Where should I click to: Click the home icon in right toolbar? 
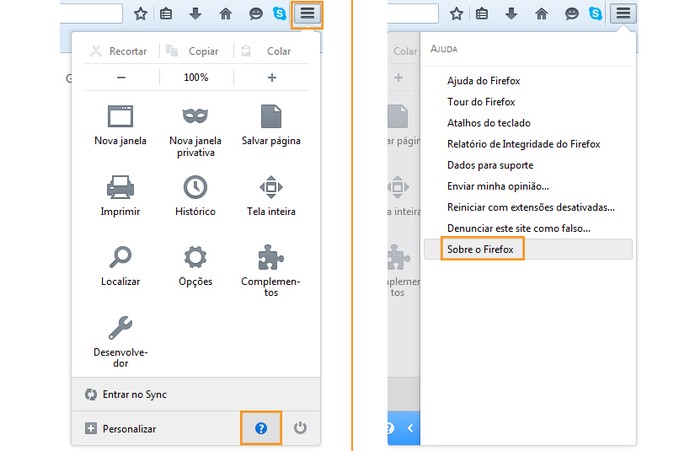pyautogui.click(x=541, y=14)
